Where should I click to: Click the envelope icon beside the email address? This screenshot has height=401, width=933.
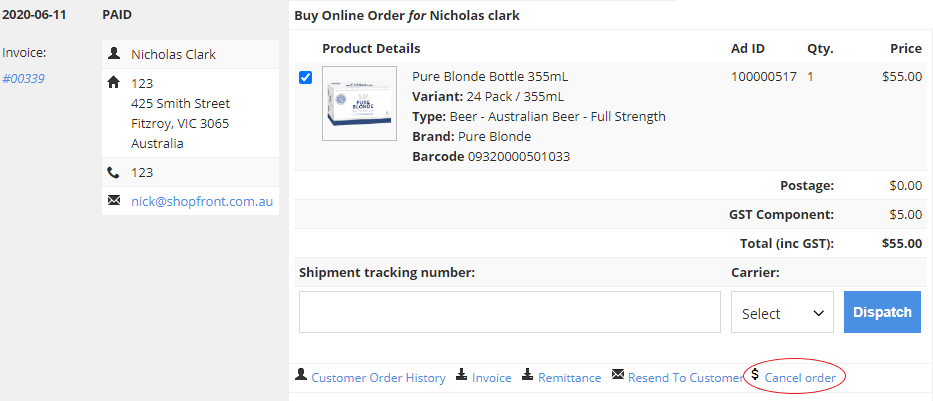click(114, 200)
